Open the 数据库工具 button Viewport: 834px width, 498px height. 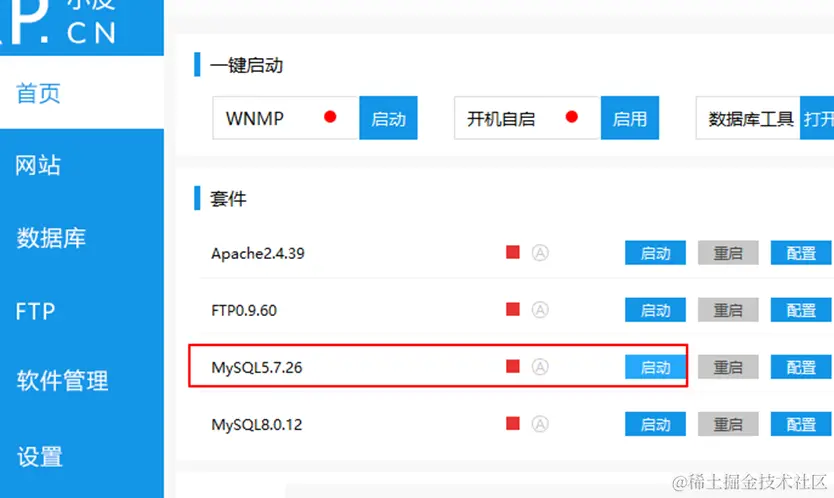(x=817, y=118)
